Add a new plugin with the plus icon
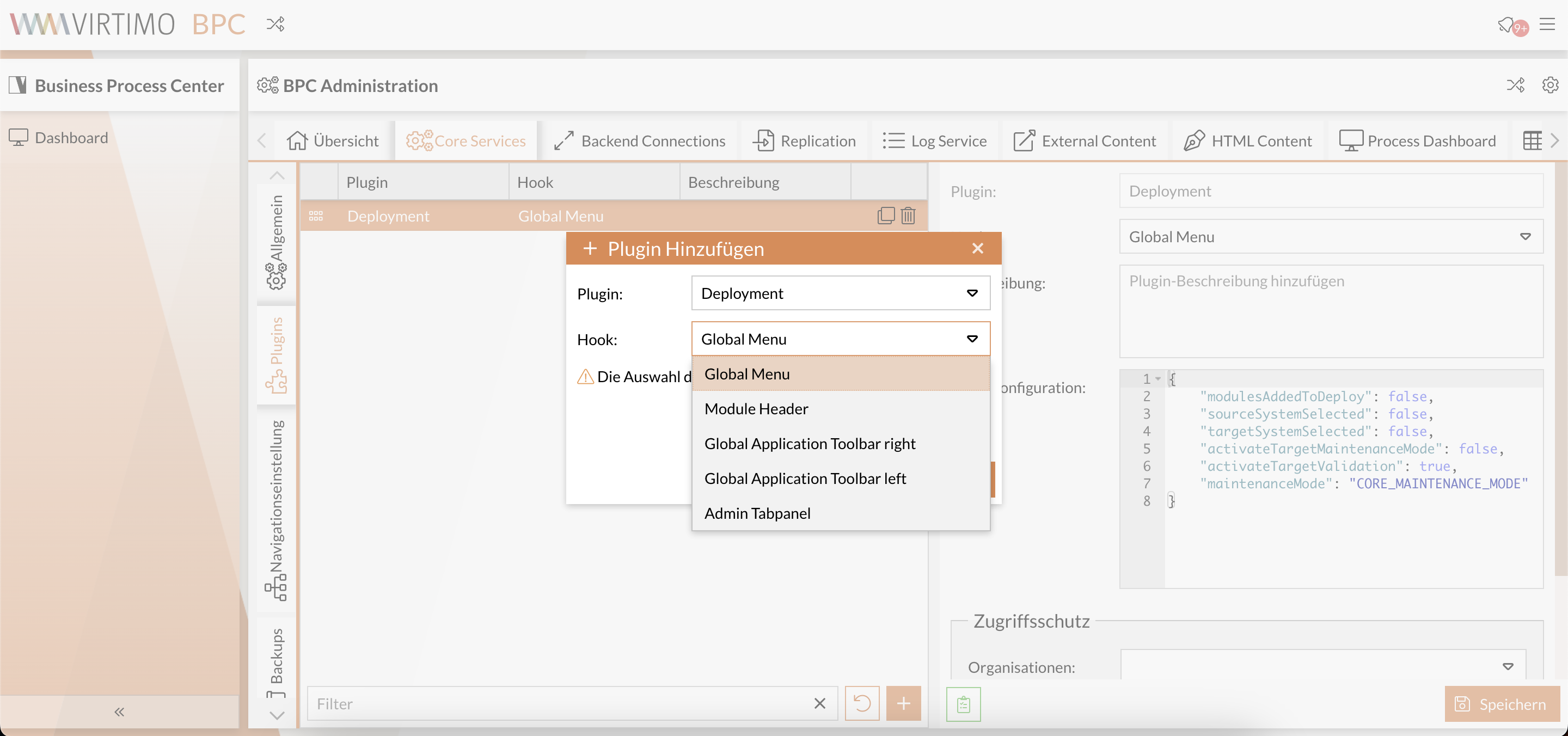1568x736 pixels. click(x=903, y=704)
